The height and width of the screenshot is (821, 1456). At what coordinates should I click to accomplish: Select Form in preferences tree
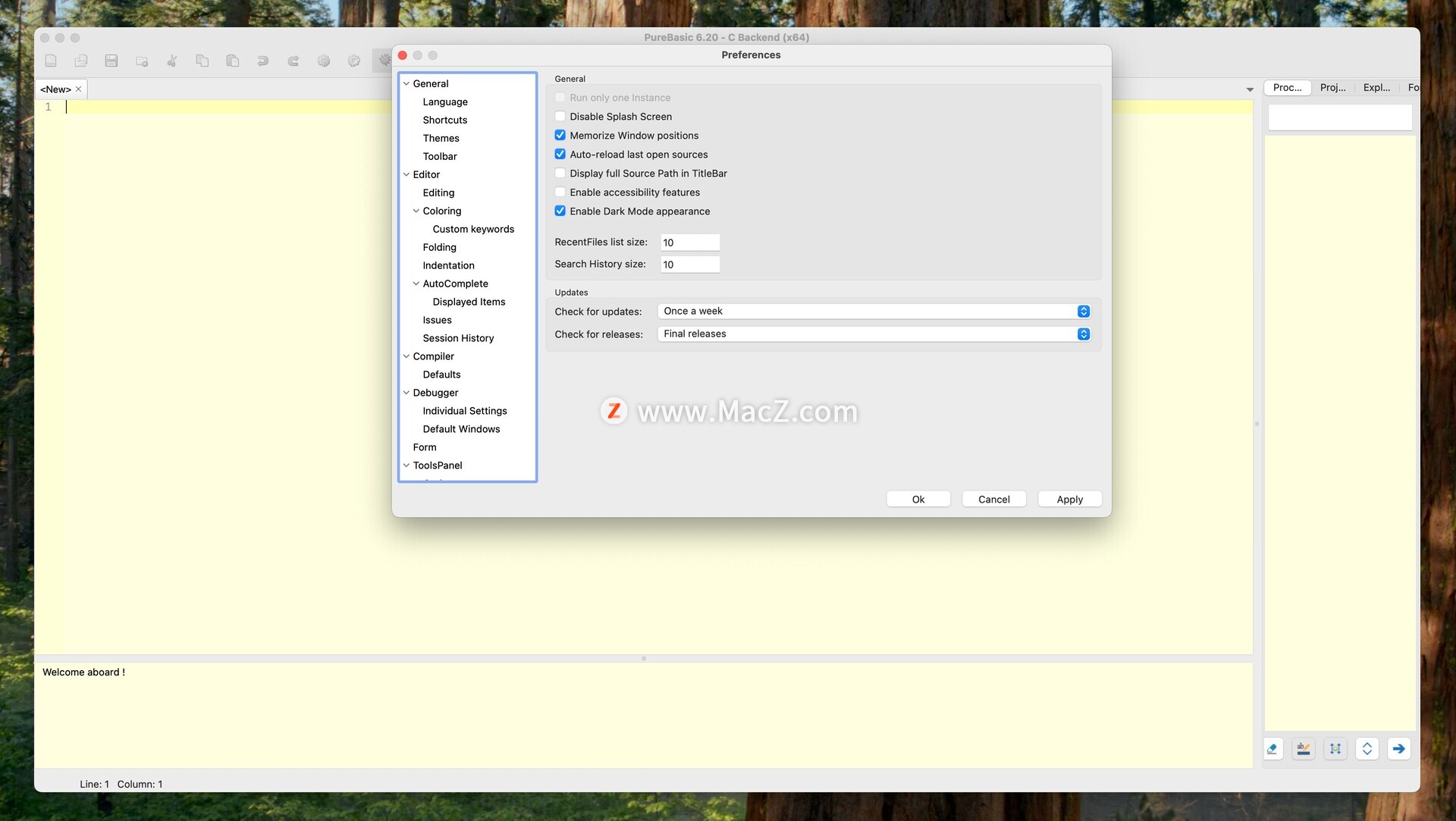point(425,447)
